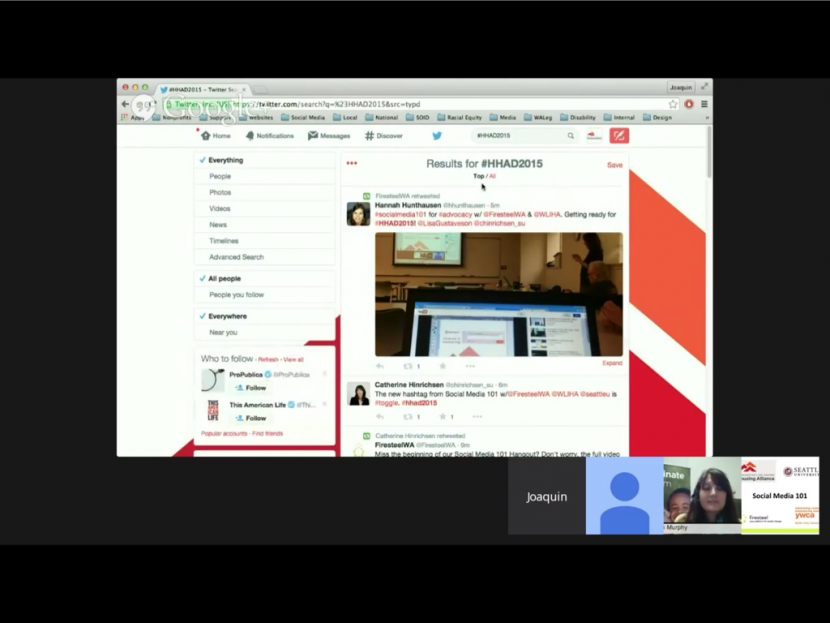Click the Twitter bird logo
830x623 pixels.
click(437, 136)
